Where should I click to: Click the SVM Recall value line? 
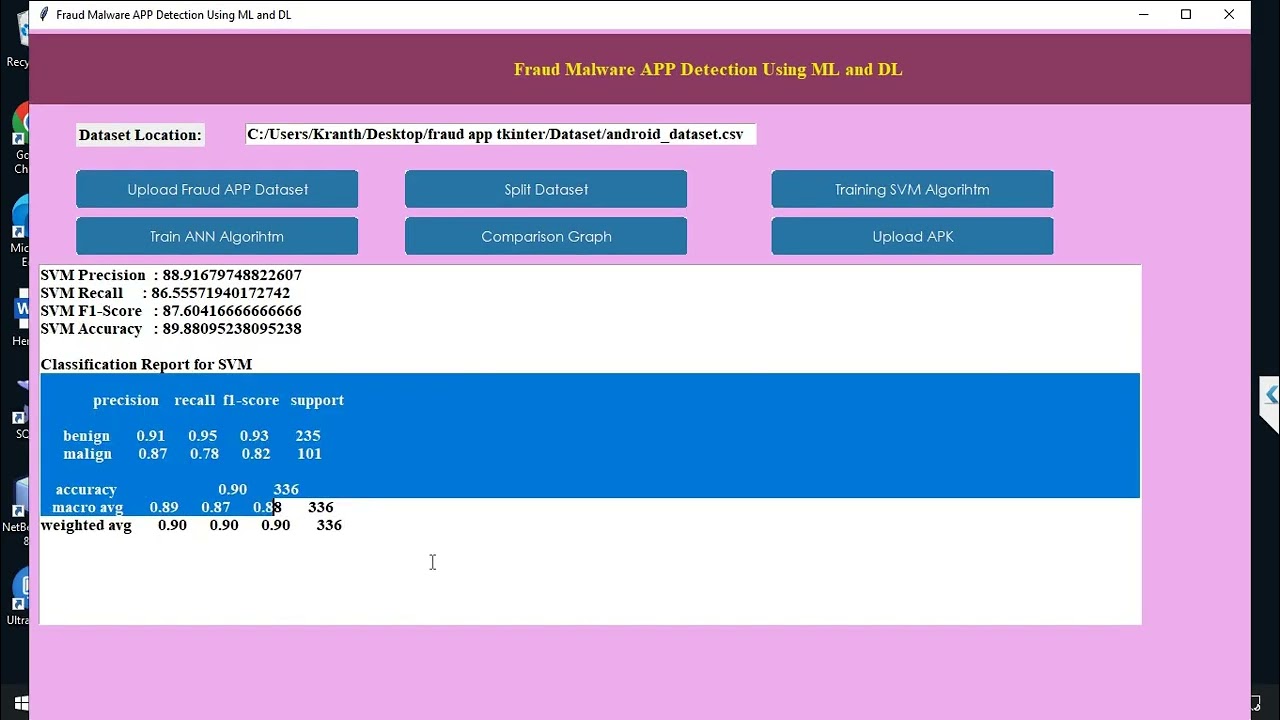click(165, 293)
